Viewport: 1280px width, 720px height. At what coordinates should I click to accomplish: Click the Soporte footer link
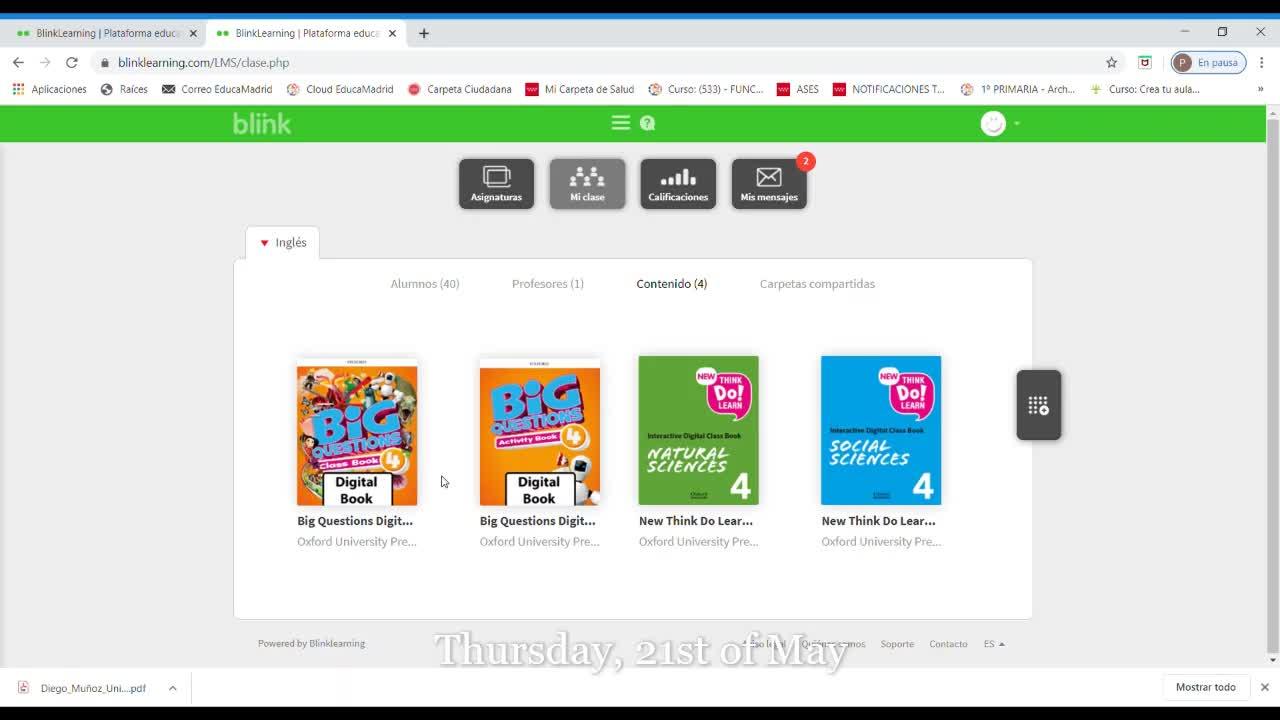pos(897,644)
